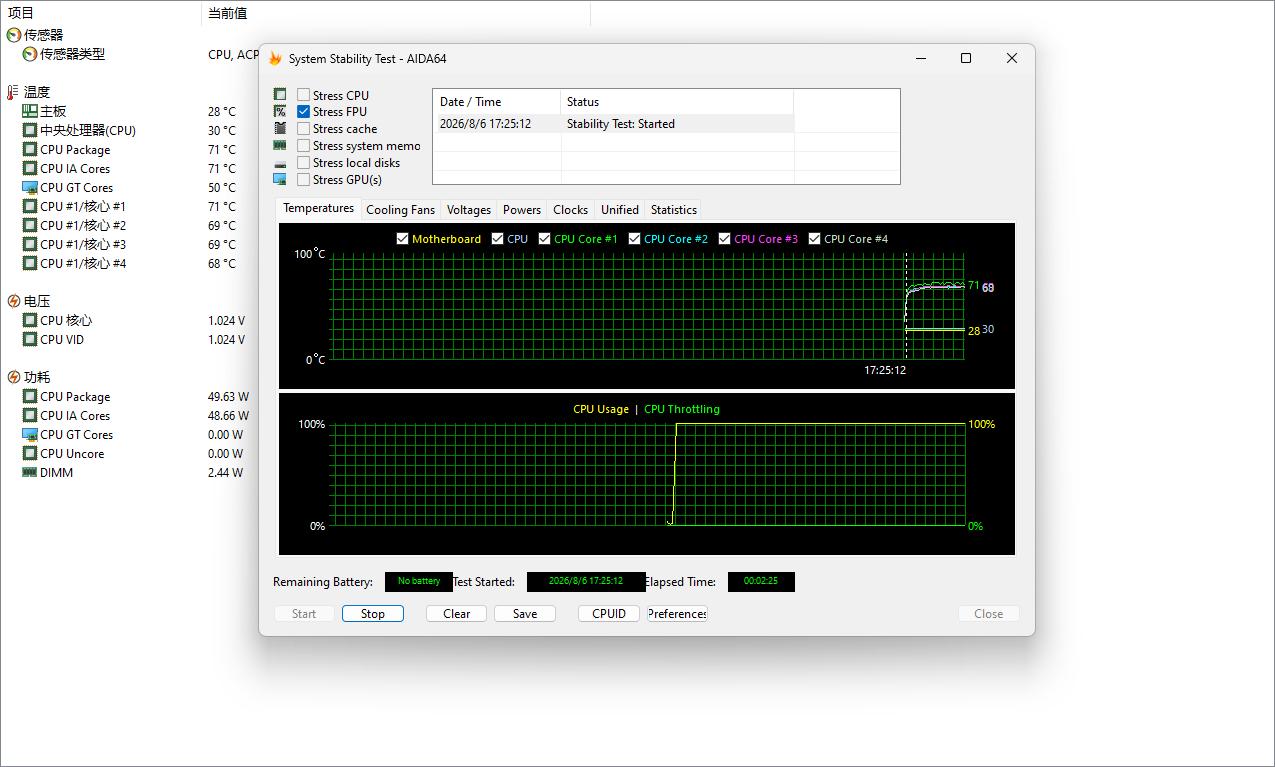Click the Stress local disks drive icon
1275x767 pixels.
tap(280, 163)
